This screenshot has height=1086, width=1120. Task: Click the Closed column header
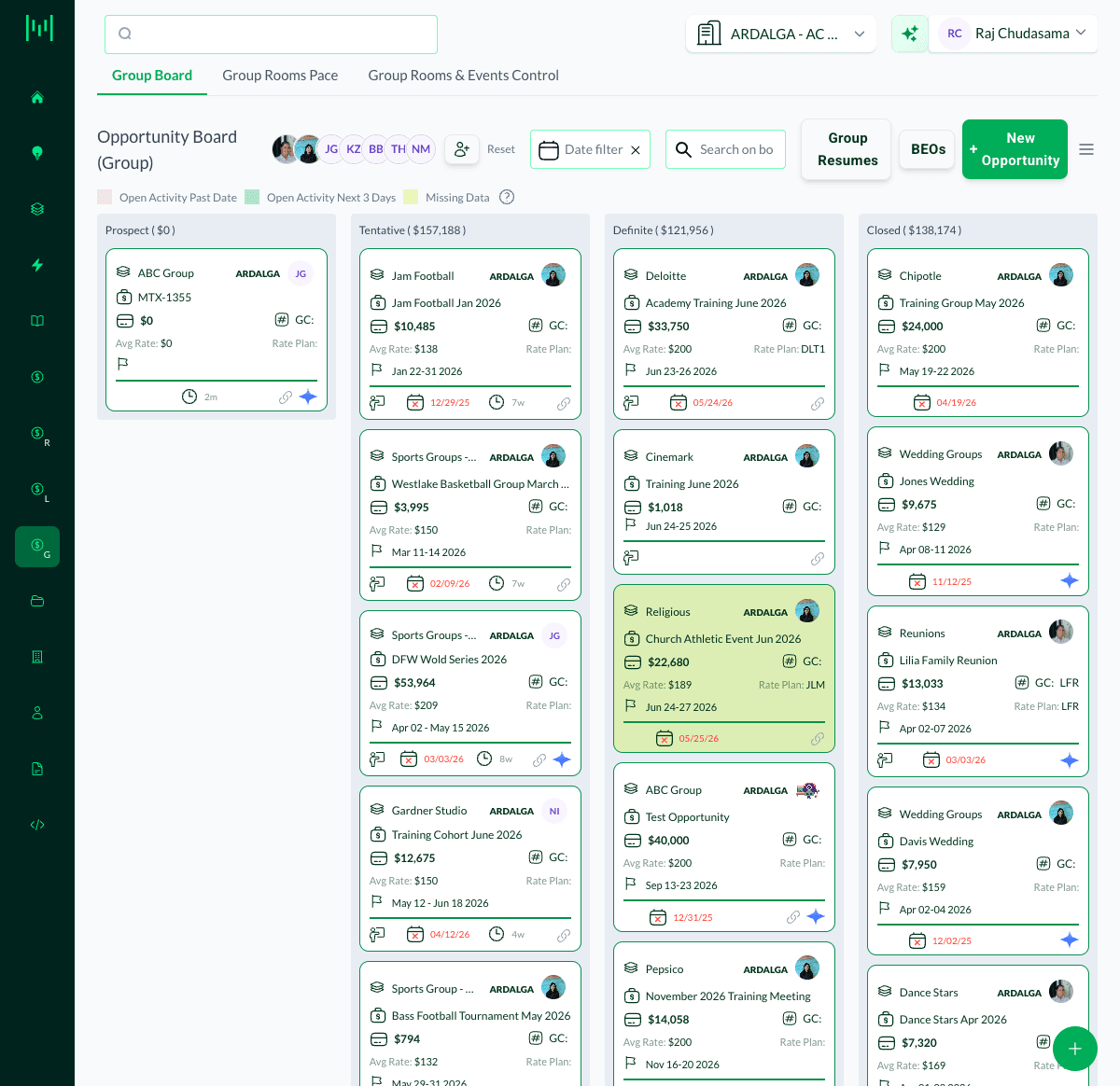914,230
